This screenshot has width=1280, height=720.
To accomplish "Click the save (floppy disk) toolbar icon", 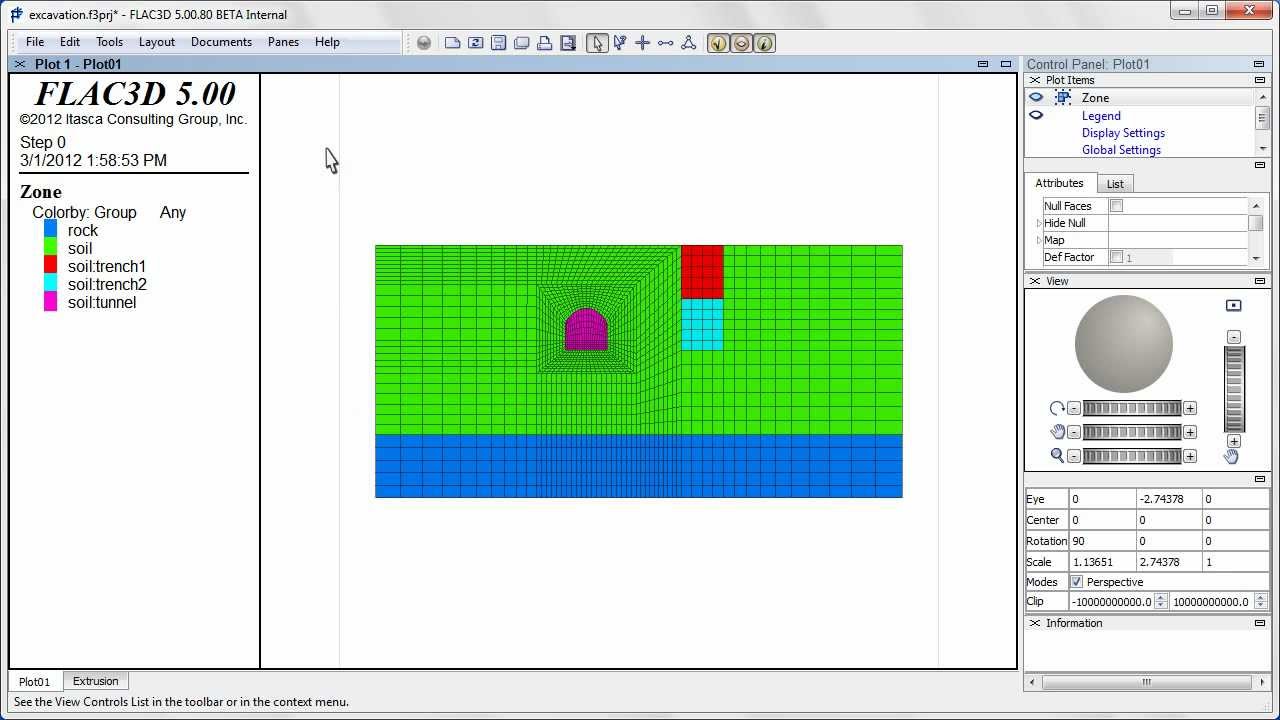I will click(498, 43).
